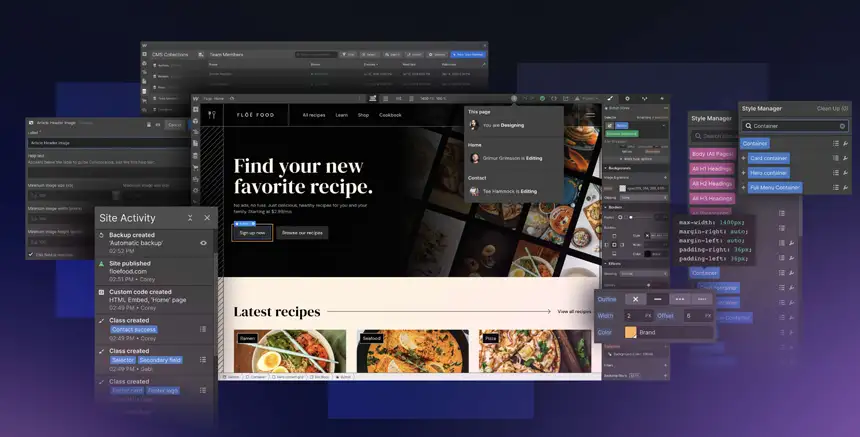Open list icon beside Contact success class
The height and width of the screenshot is (437, 860).
click(x=203, y=329)
